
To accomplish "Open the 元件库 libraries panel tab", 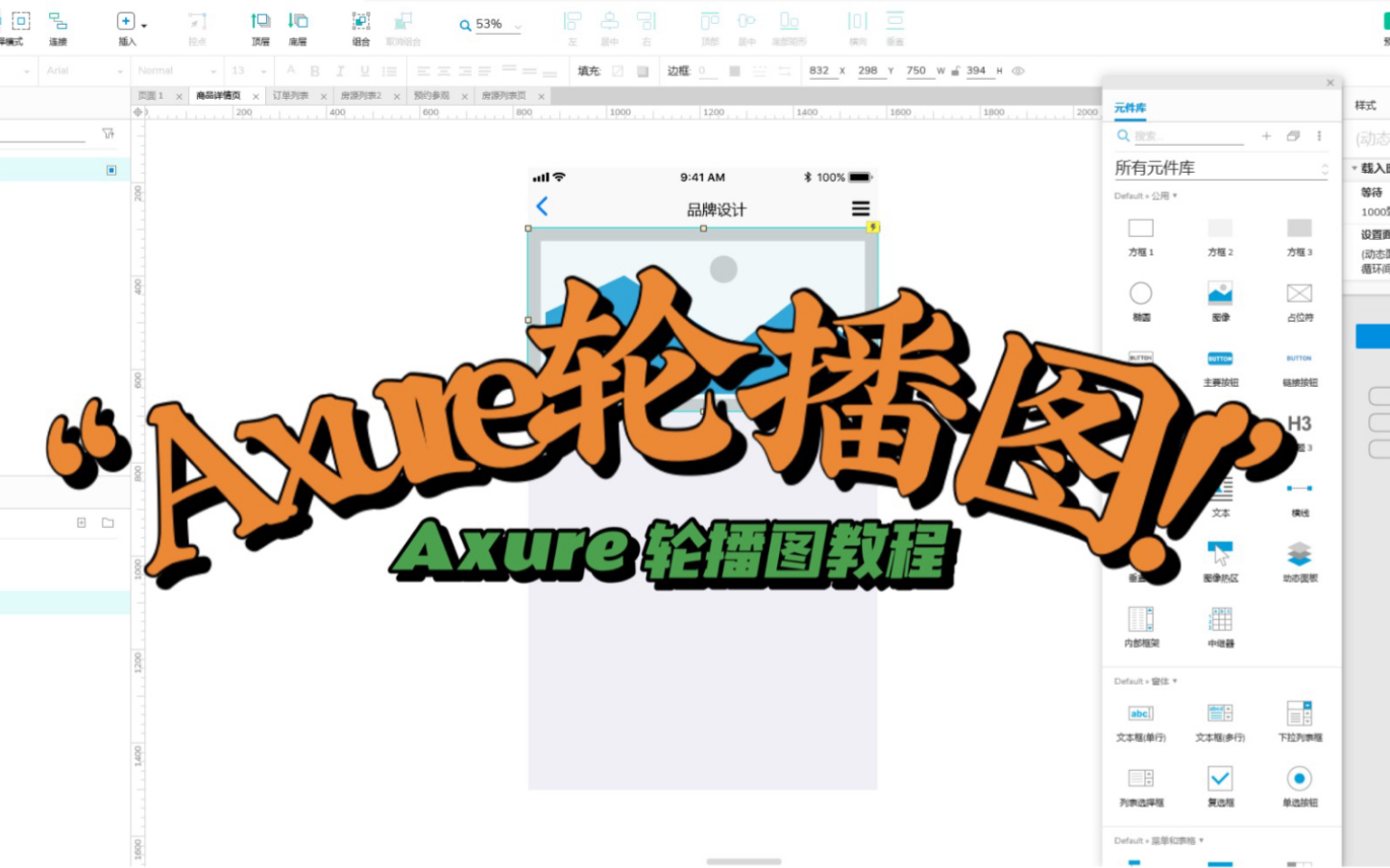I will coord(1130,108).
